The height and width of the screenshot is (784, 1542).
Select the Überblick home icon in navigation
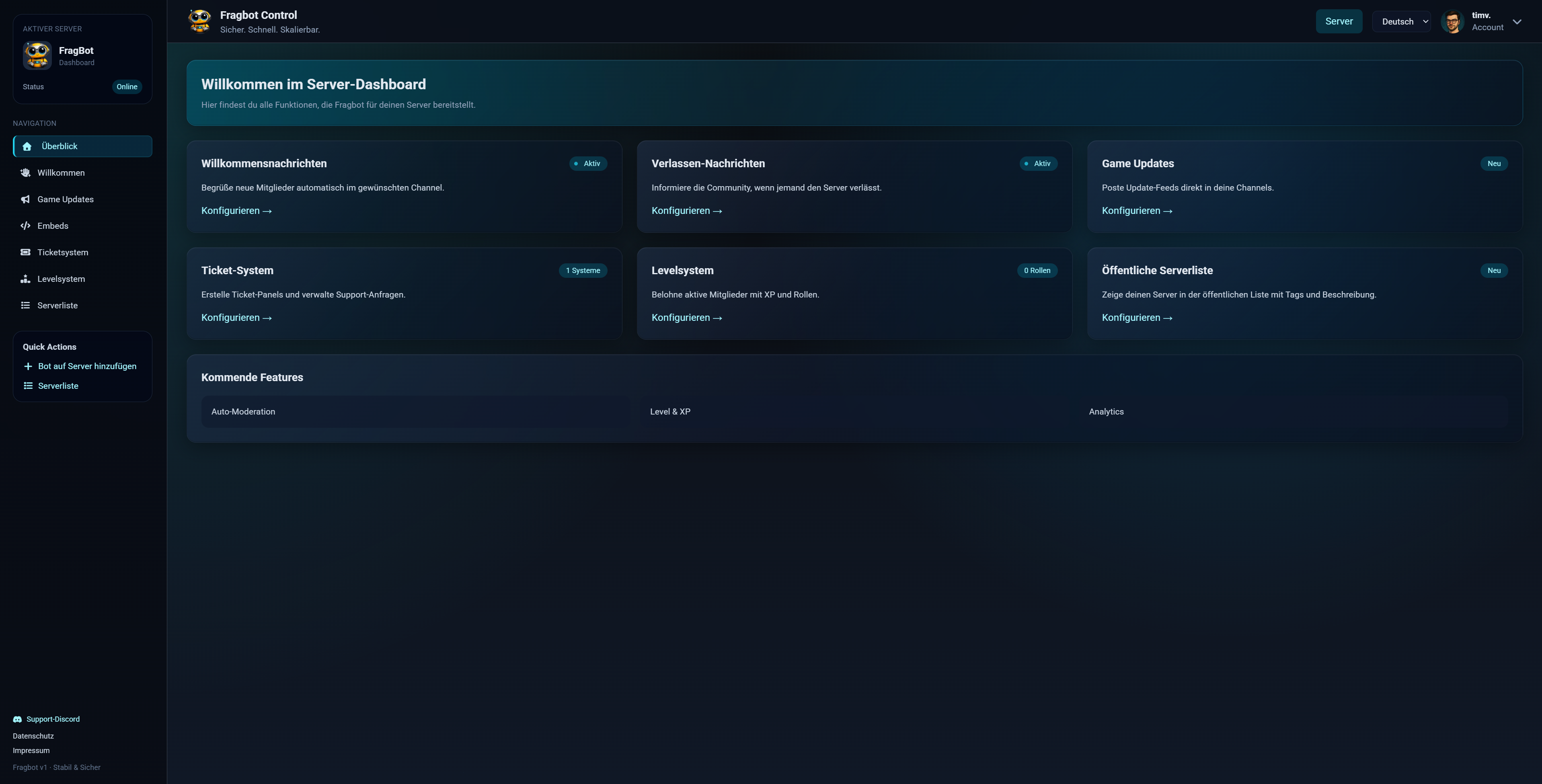(27, 146)
